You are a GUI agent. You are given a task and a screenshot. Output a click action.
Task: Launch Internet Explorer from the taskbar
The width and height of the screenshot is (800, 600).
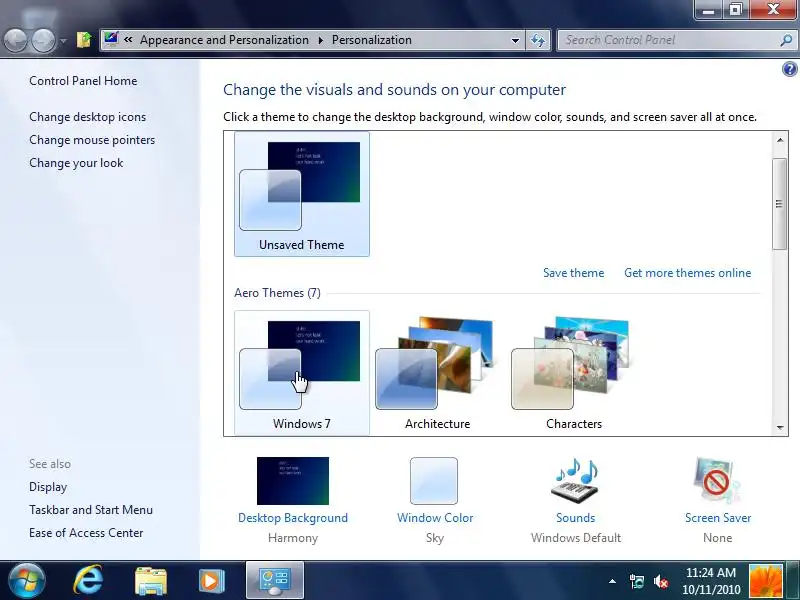(x=88, y=581)
